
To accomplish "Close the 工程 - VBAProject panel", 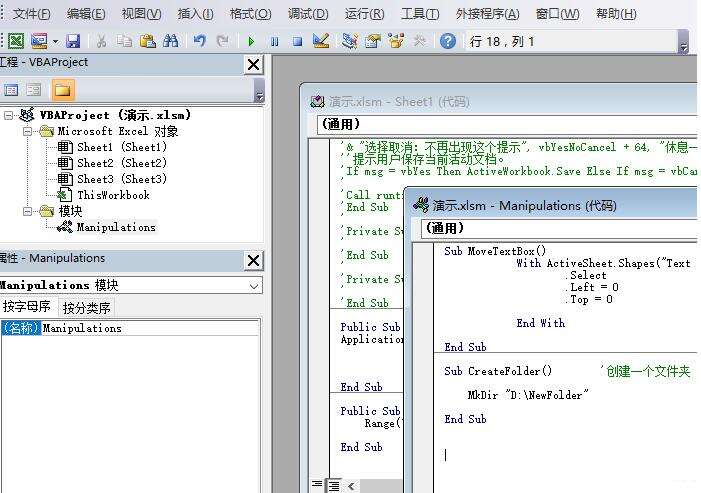I will (x=253, y=65).
